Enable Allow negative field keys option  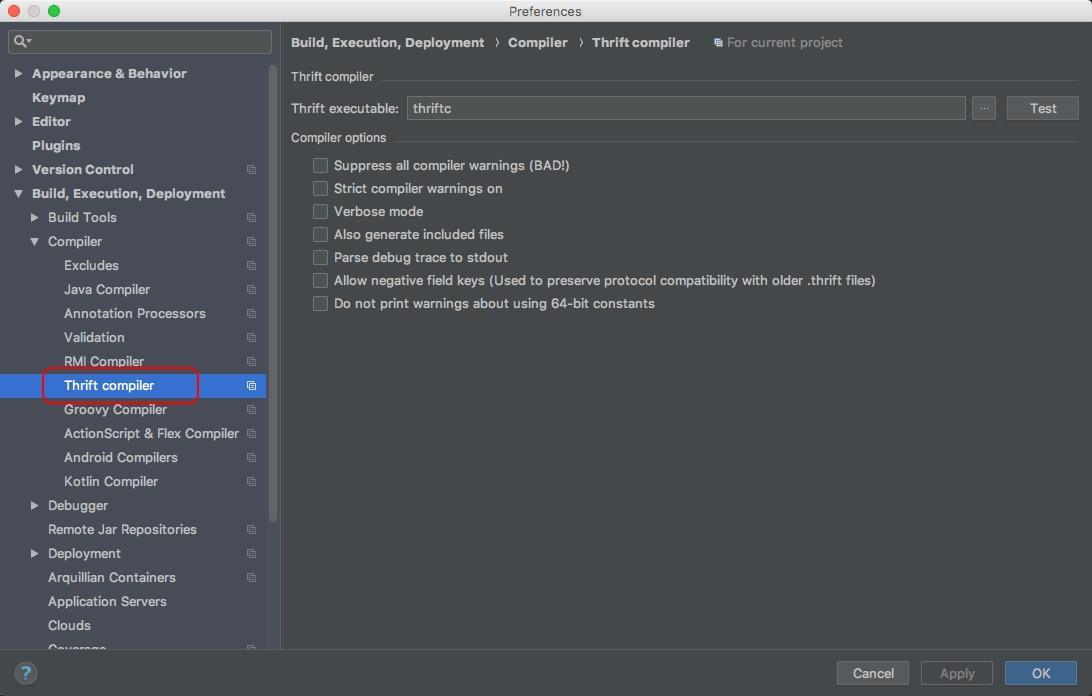coord(320,280)
